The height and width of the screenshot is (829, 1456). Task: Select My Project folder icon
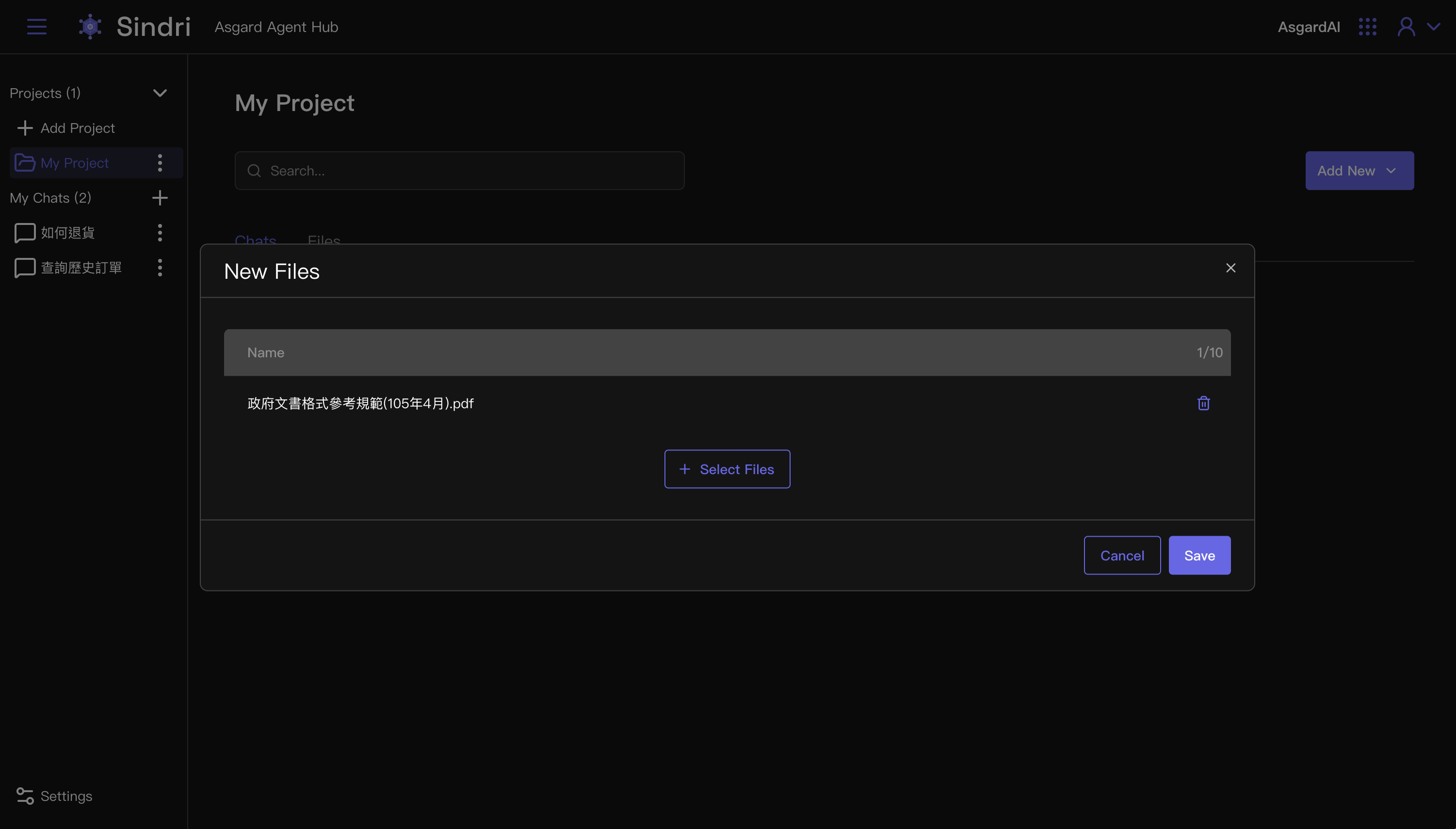pos(25,163)
